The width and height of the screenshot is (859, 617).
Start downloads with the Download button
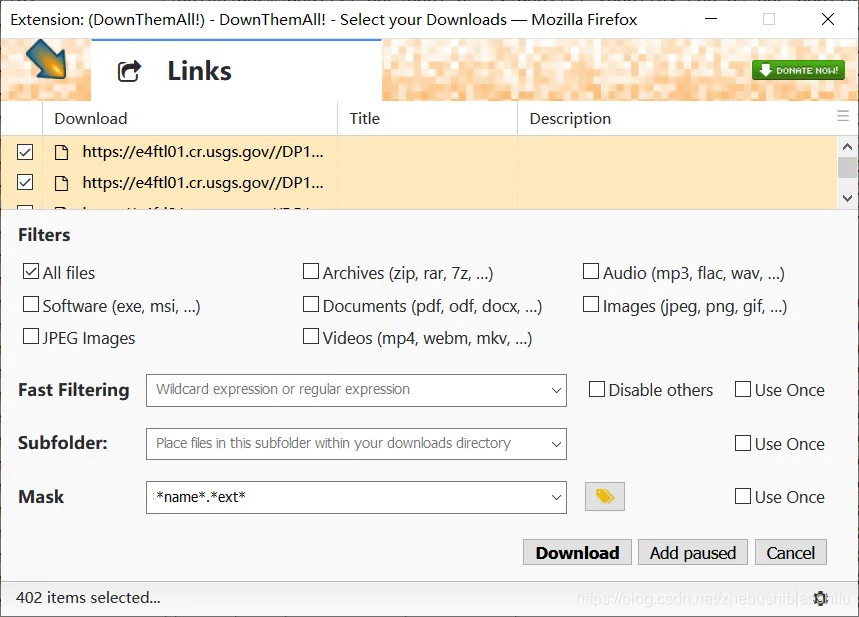point(577,552)
